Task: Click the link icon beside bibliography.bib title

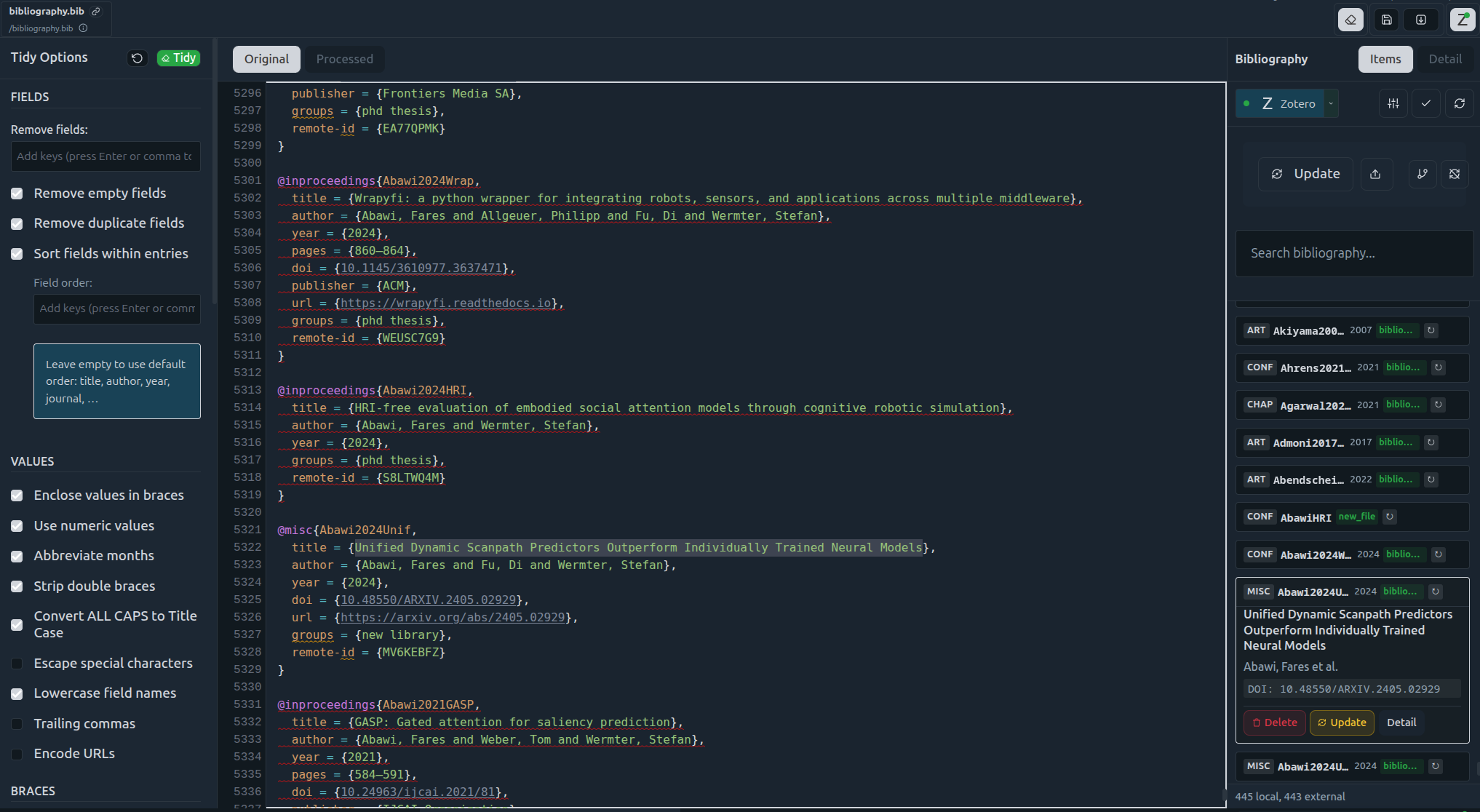Action: (95, 12)
